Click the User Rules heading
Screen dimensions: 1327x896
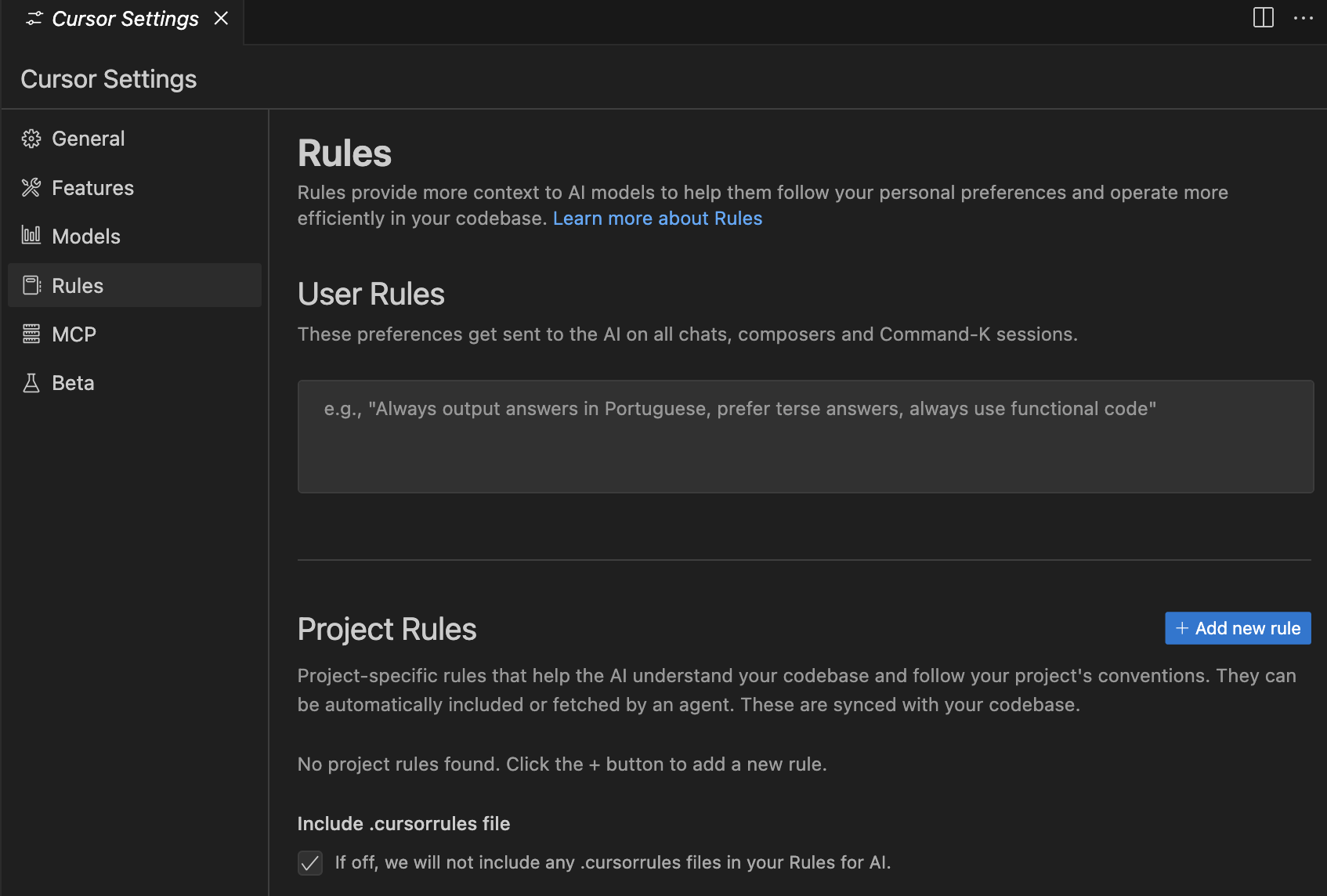371,294
